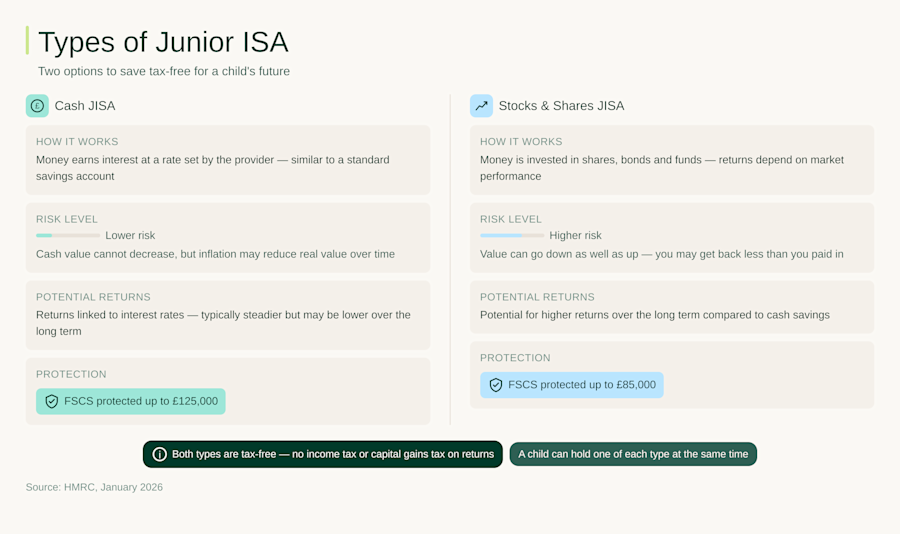Click 'RISK LEVEL' label in Stocks & Shares column
Viewport: 900px width, 534px height.
pyautogui.click(x=511, y=219)
